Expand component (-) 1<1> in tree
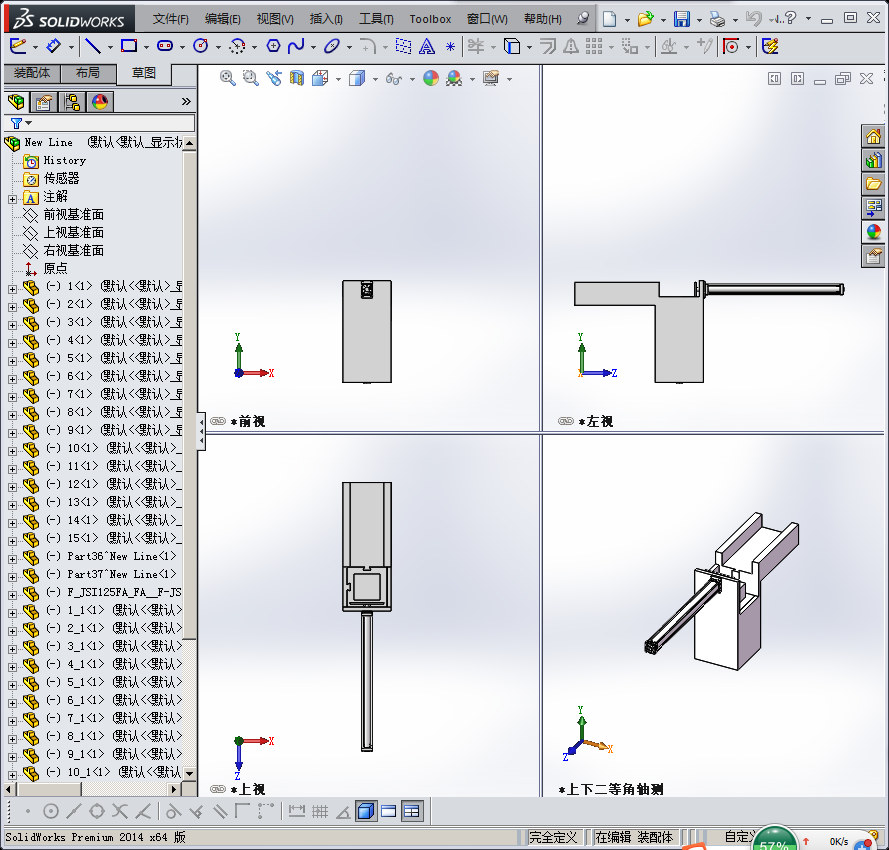This screenshot has width=889, height=850. click(12, 289)
